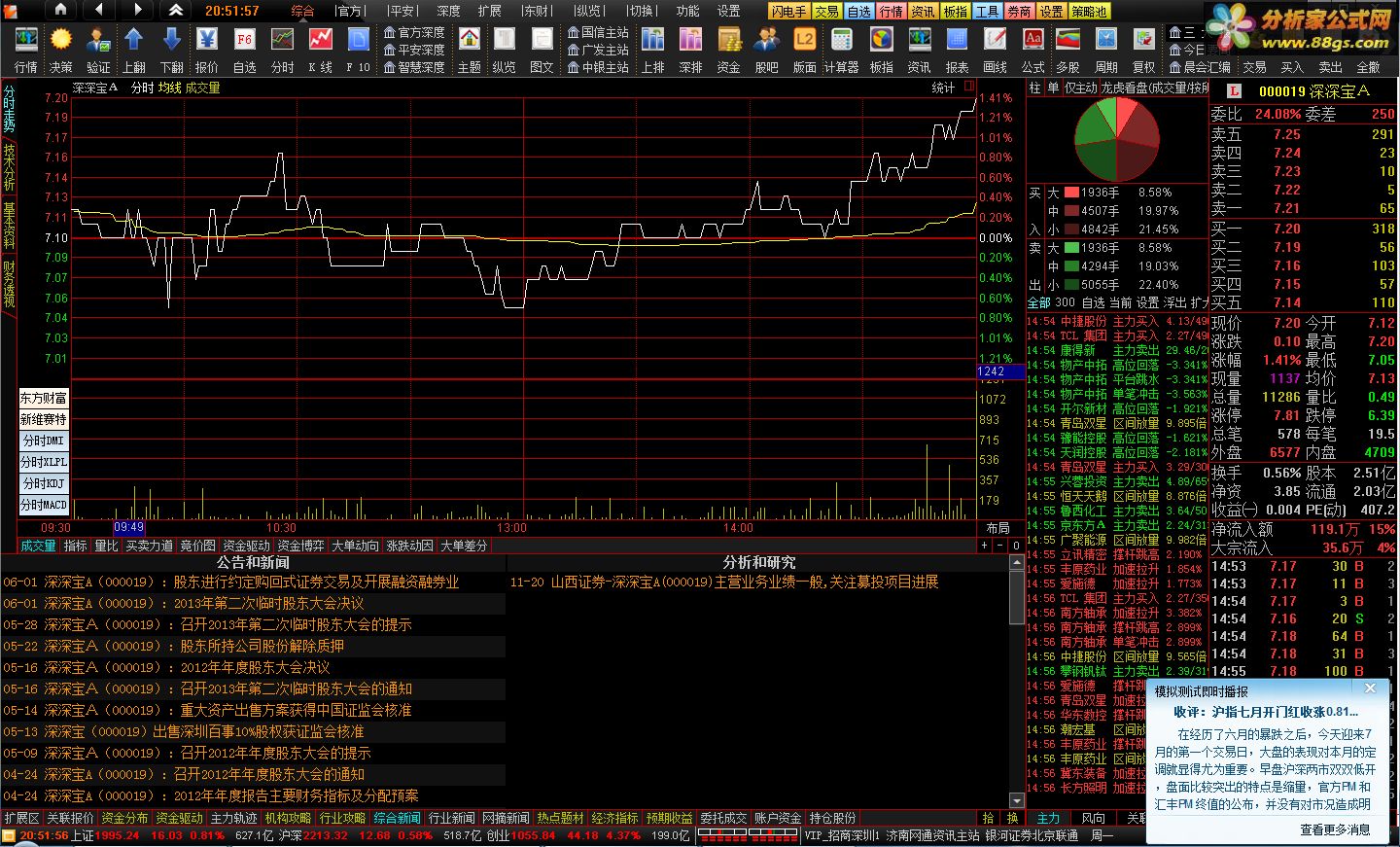
Task: Collapse toolbar with double-chevron up button
Action: [x=175, y=10]
